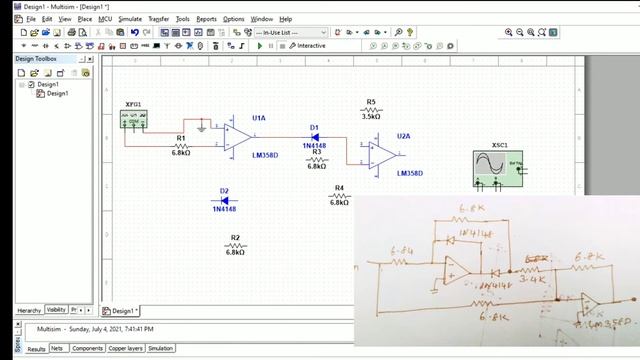This screenshot has height=360, width=640.
Task: Toggle the Spreadsheet View icon
Action: [x=176, y=32]
